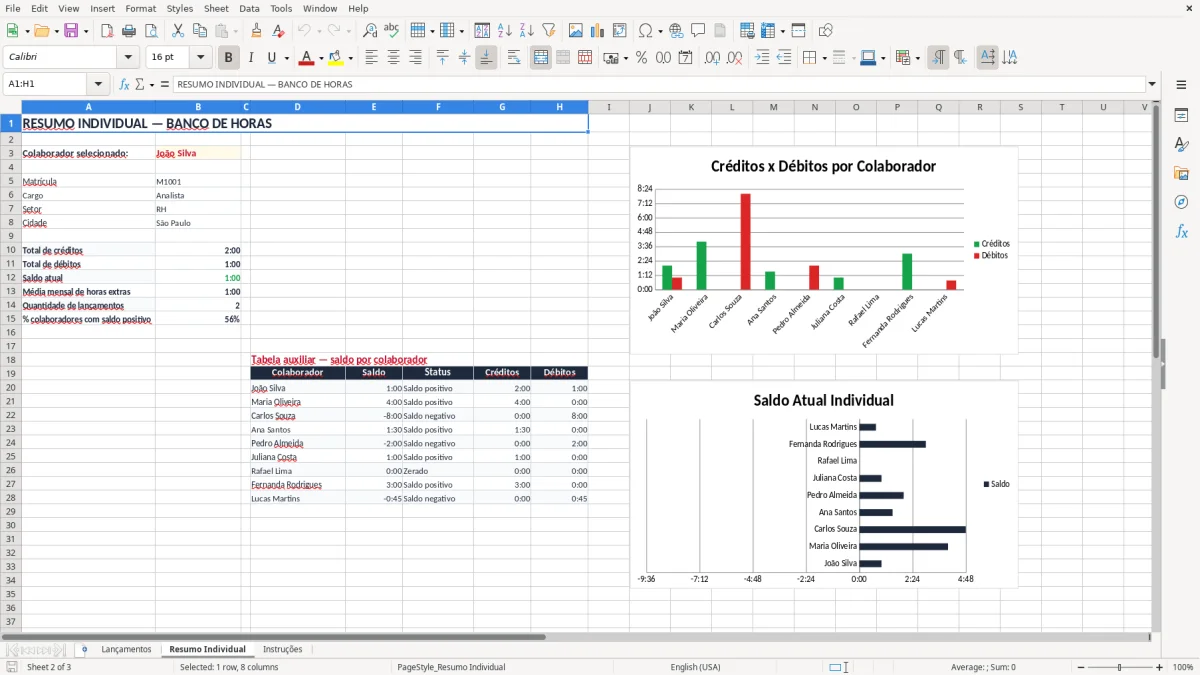Click the Copy icon in the toolbar

[199, 31]
